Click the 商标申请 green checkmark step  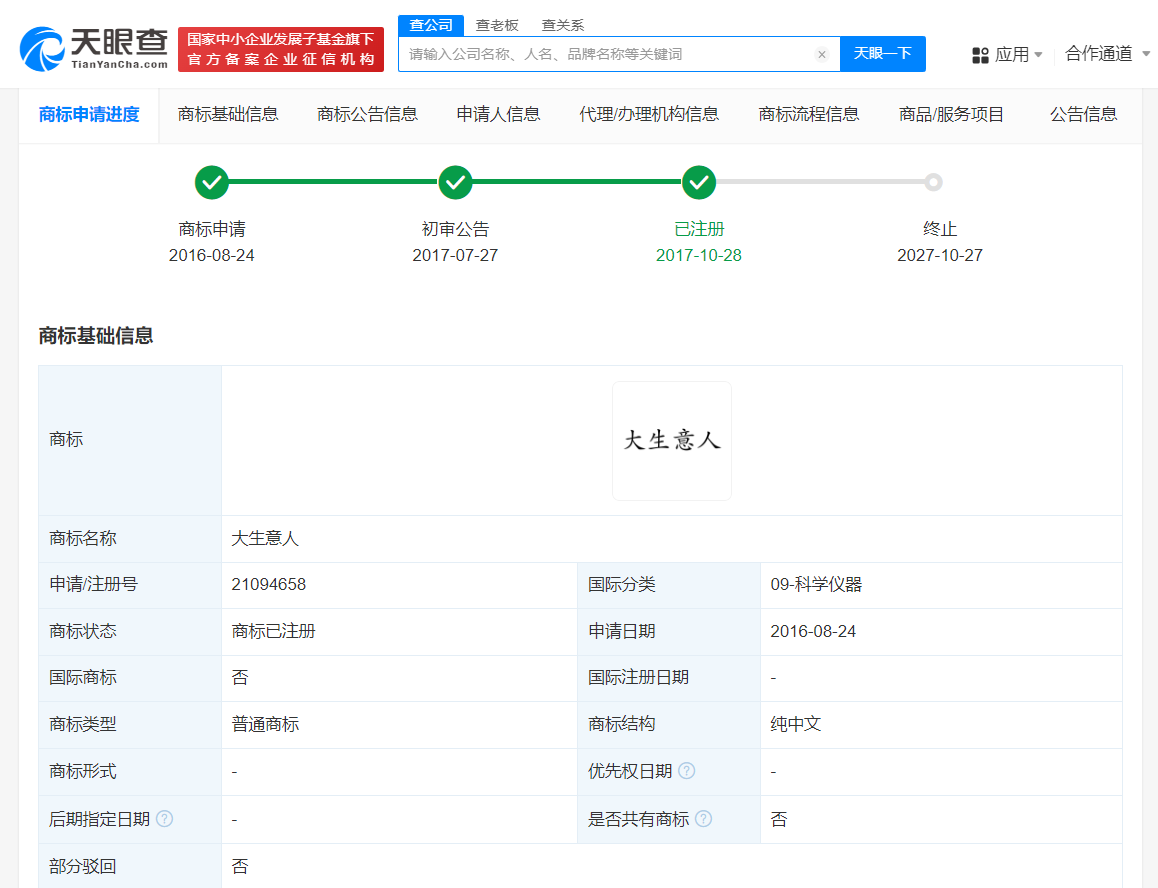pos(212,182)
